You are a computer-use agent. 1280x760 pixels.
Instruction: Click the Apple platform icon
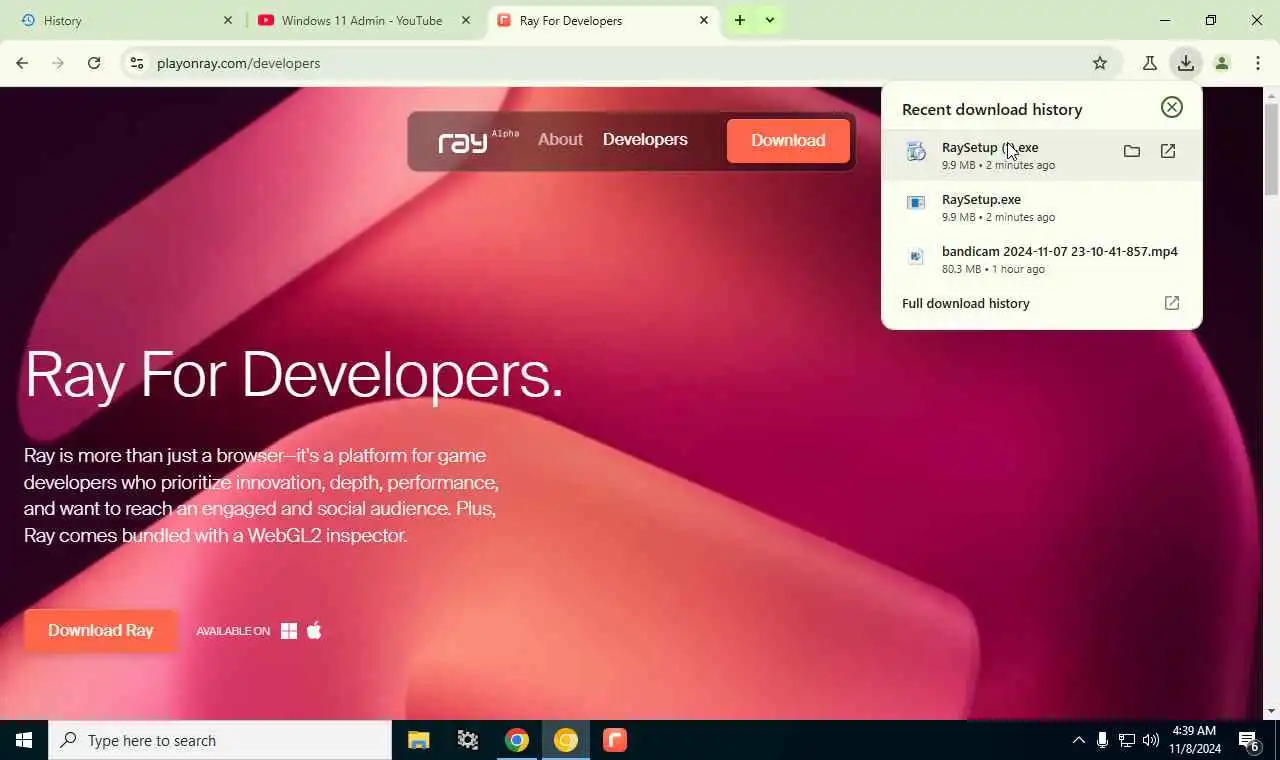(x=314, y=630)
